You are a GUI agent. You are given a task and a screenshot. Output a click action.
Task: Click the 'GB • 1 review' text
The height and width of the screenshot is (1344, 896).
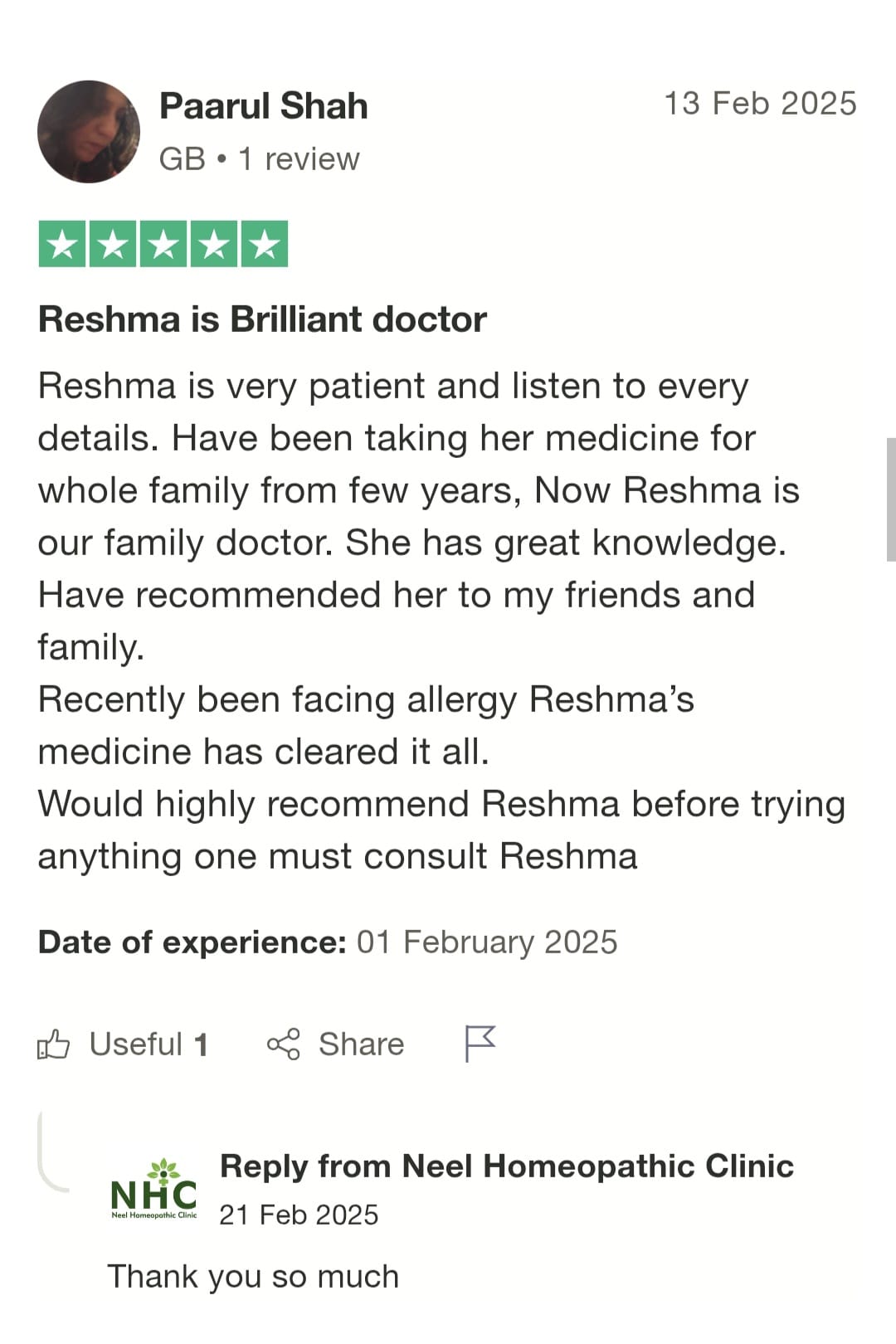[259, 158]
